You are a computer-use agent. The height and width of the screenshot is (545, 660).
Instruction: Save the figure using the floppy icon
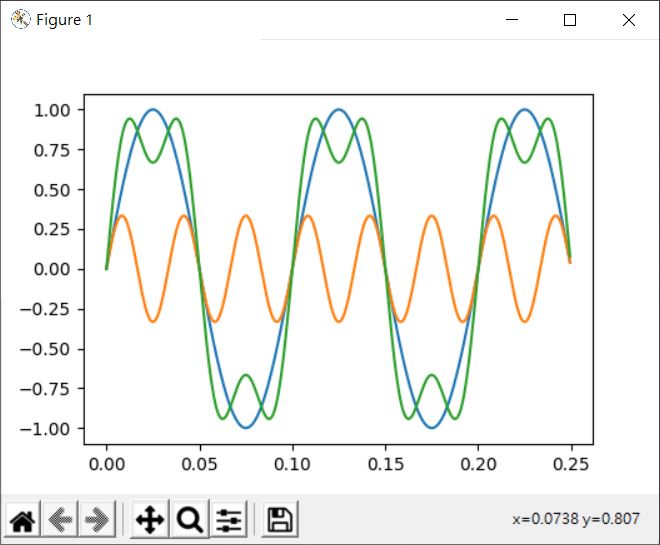click(280, 519)
